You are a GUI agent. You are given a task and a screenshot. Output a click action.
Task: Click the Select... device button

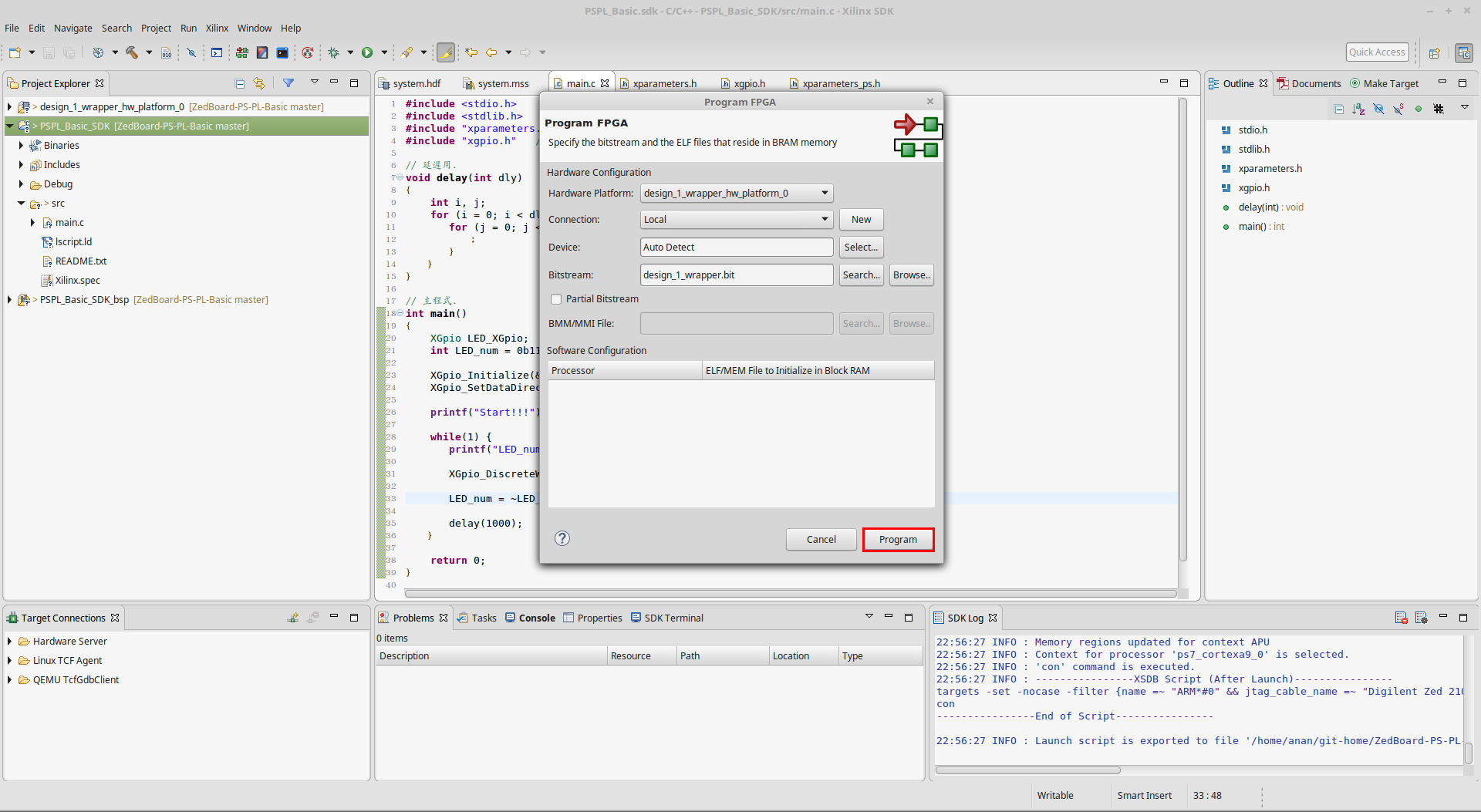pos(861,247)
